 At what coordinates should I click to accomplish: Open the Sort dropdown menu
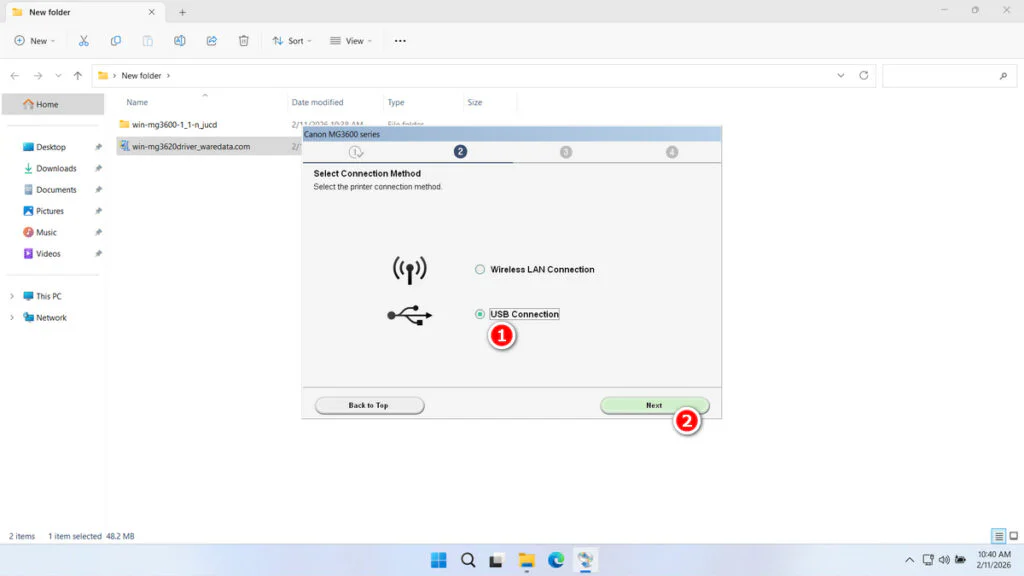coord(291,40)
